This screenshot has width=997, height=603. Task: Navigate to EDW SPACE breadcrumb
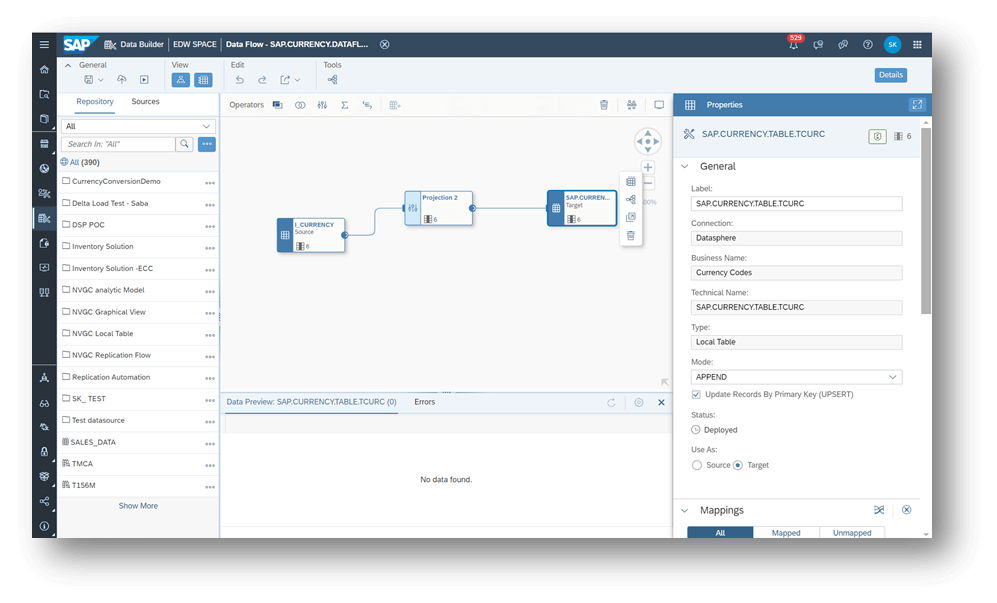pos(195,45)
